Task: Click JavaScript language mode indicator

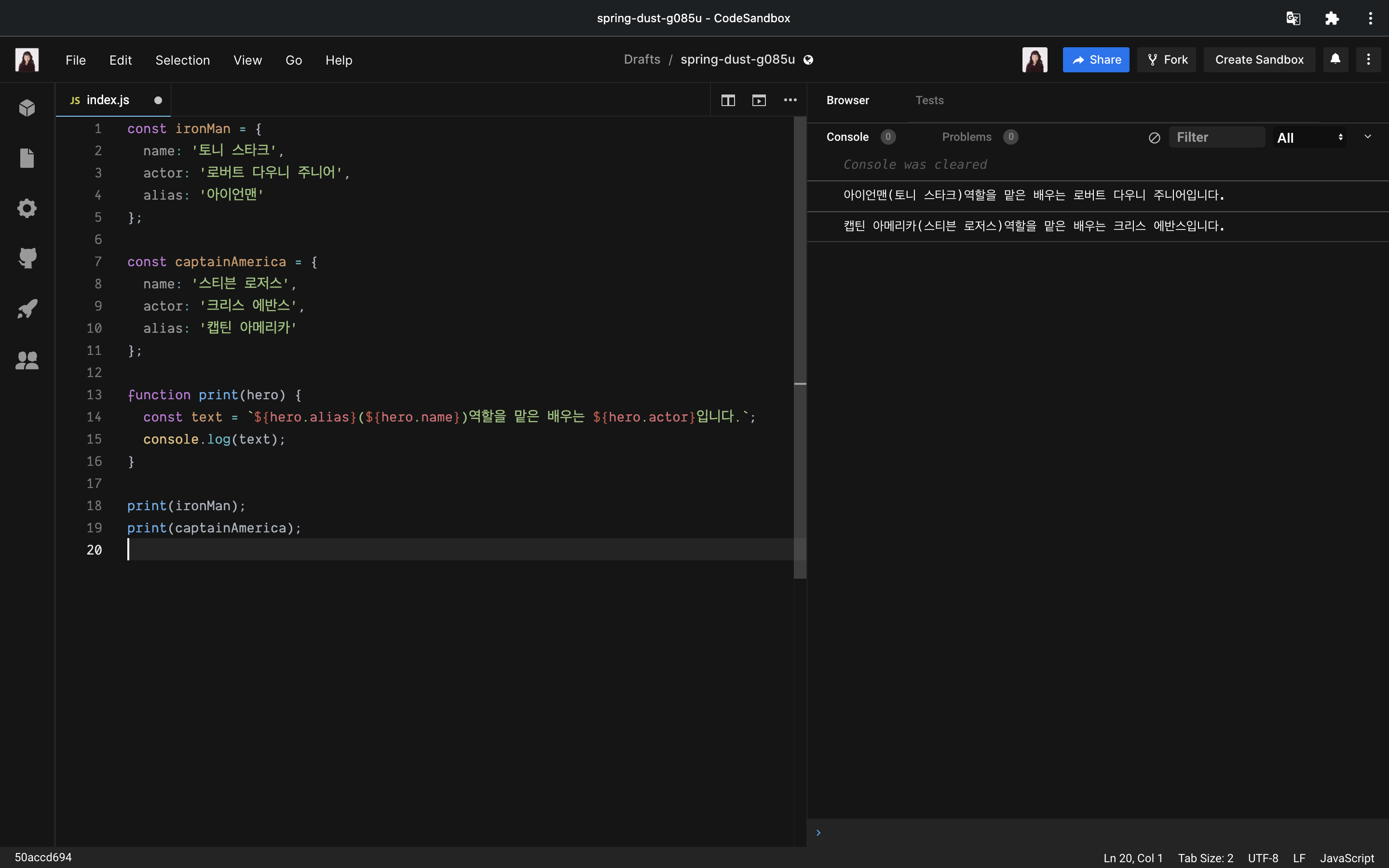Action: [1347, 858]
